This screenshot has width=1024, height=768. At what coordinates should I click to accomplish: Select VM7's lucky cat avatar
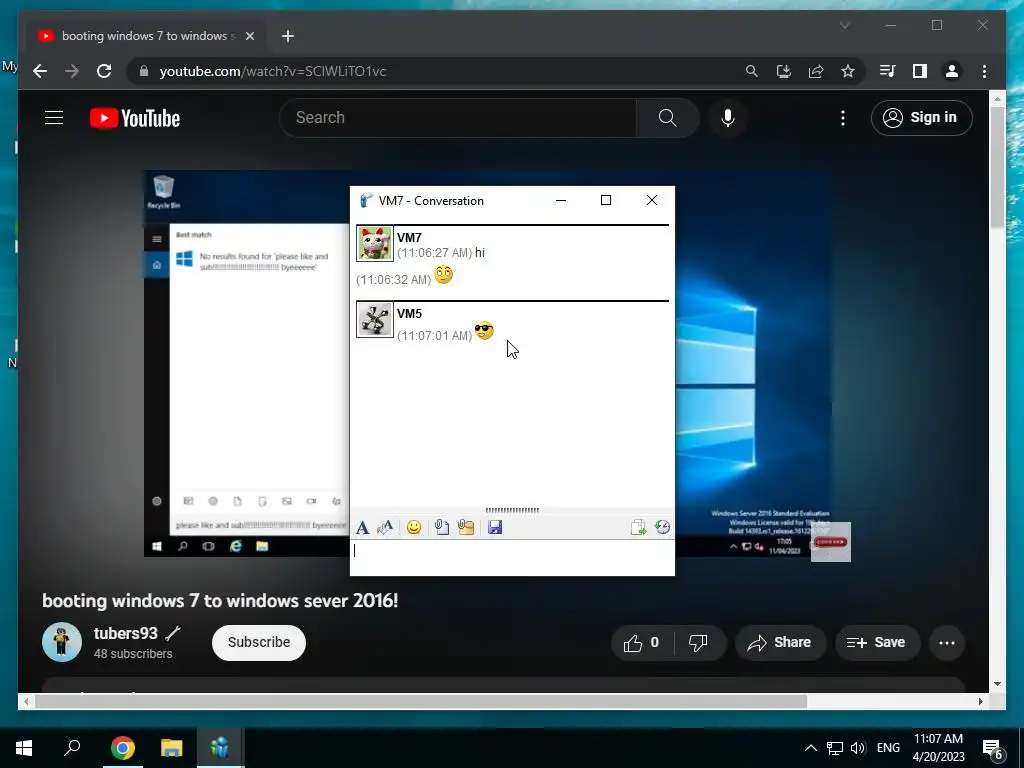tap(375, 244)
